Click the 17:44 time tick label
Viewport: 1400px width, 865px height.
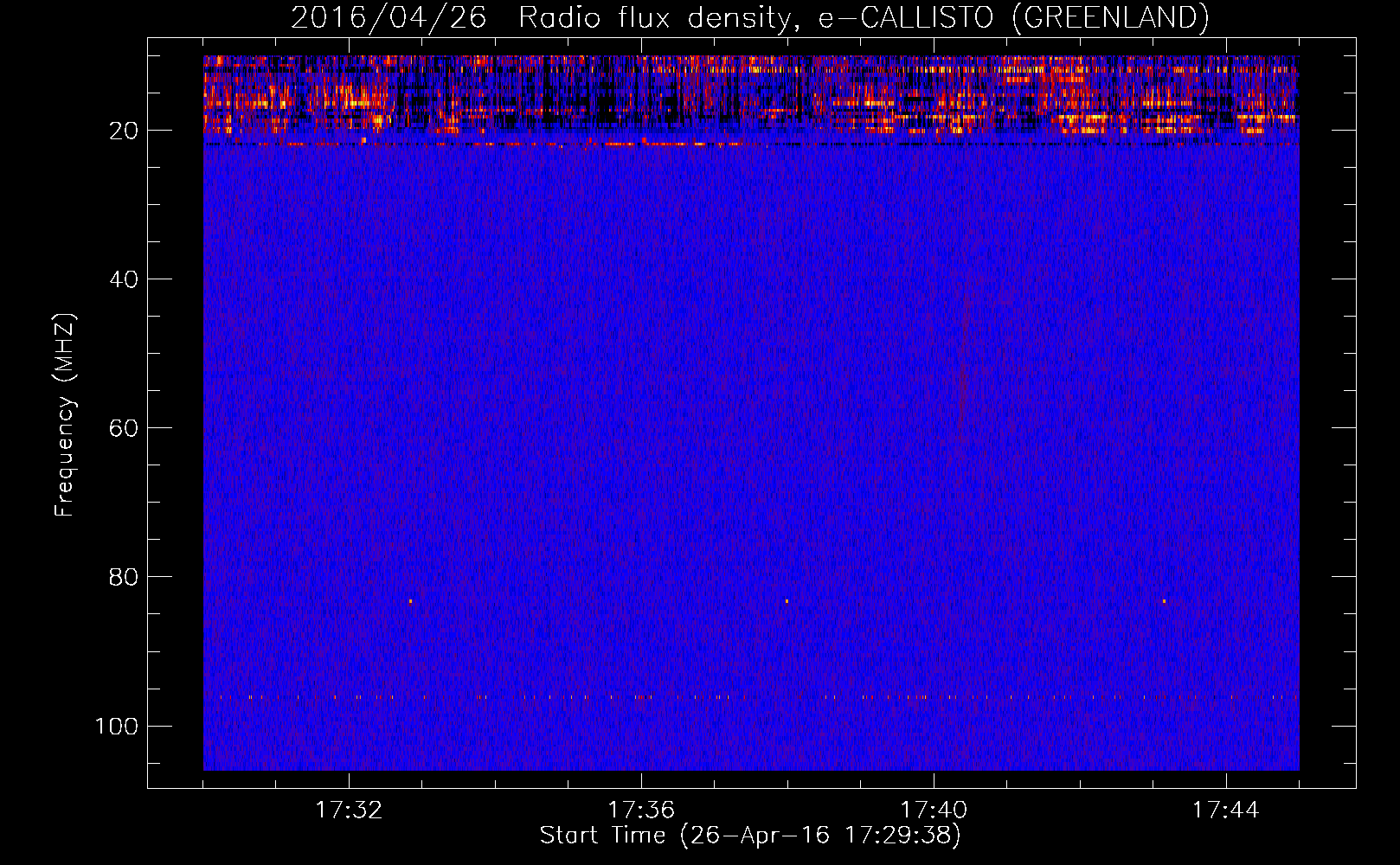[x=1226, y=811]
